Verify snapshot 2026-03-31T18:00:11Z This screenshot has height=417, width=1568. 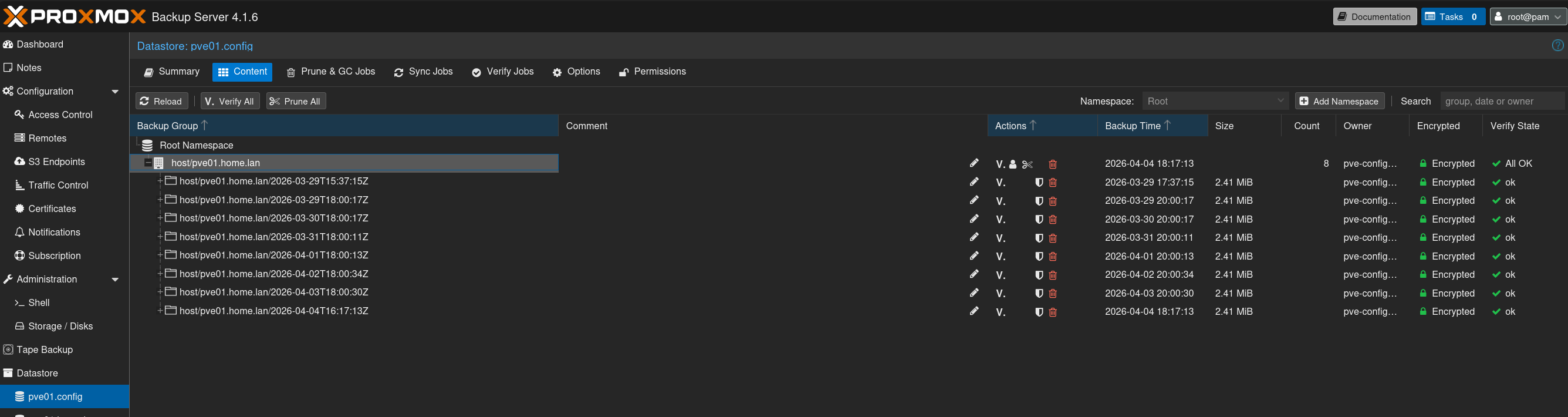(1000, 238)
